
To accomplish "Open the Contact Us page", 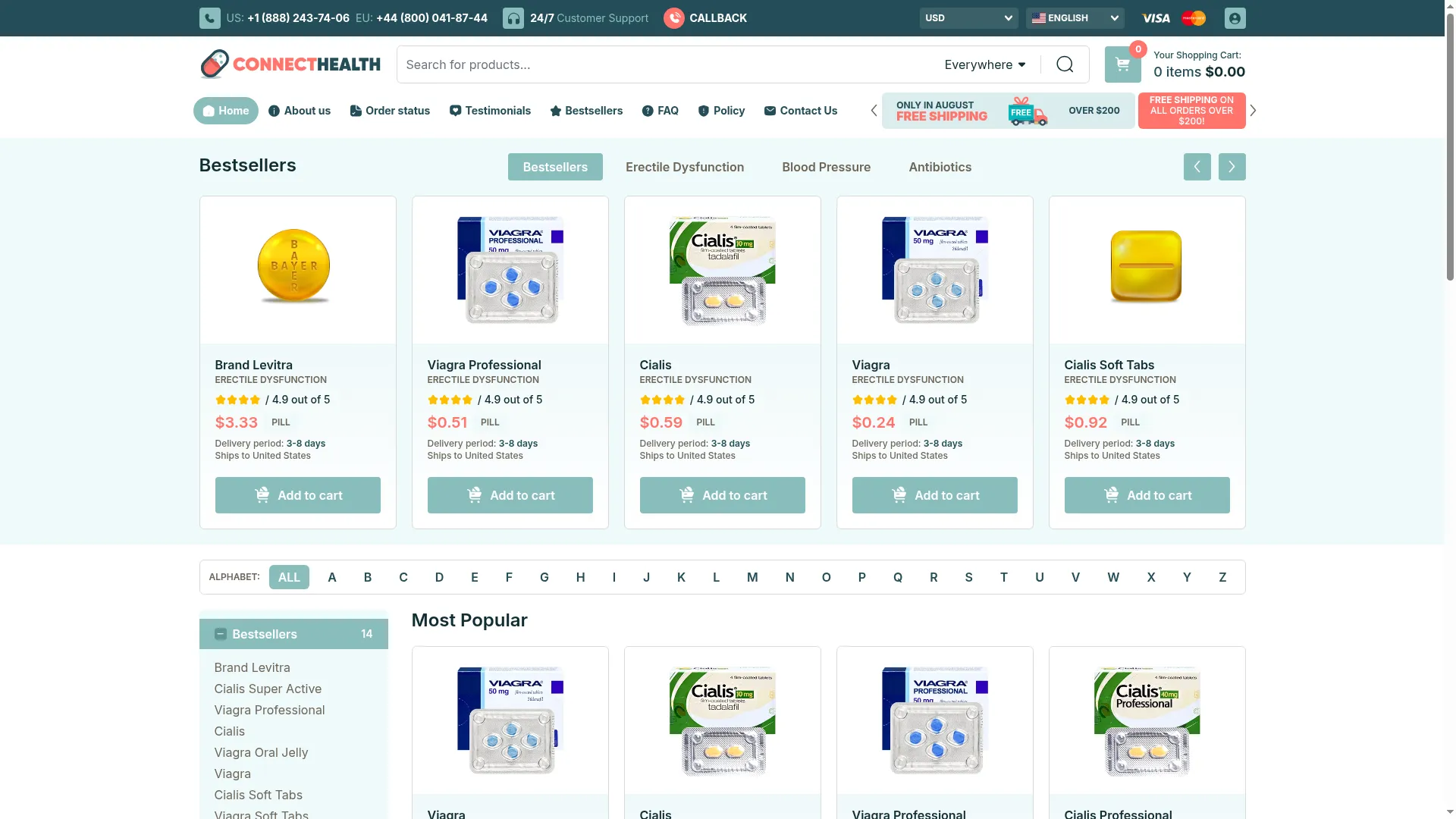I will (801, 111).
